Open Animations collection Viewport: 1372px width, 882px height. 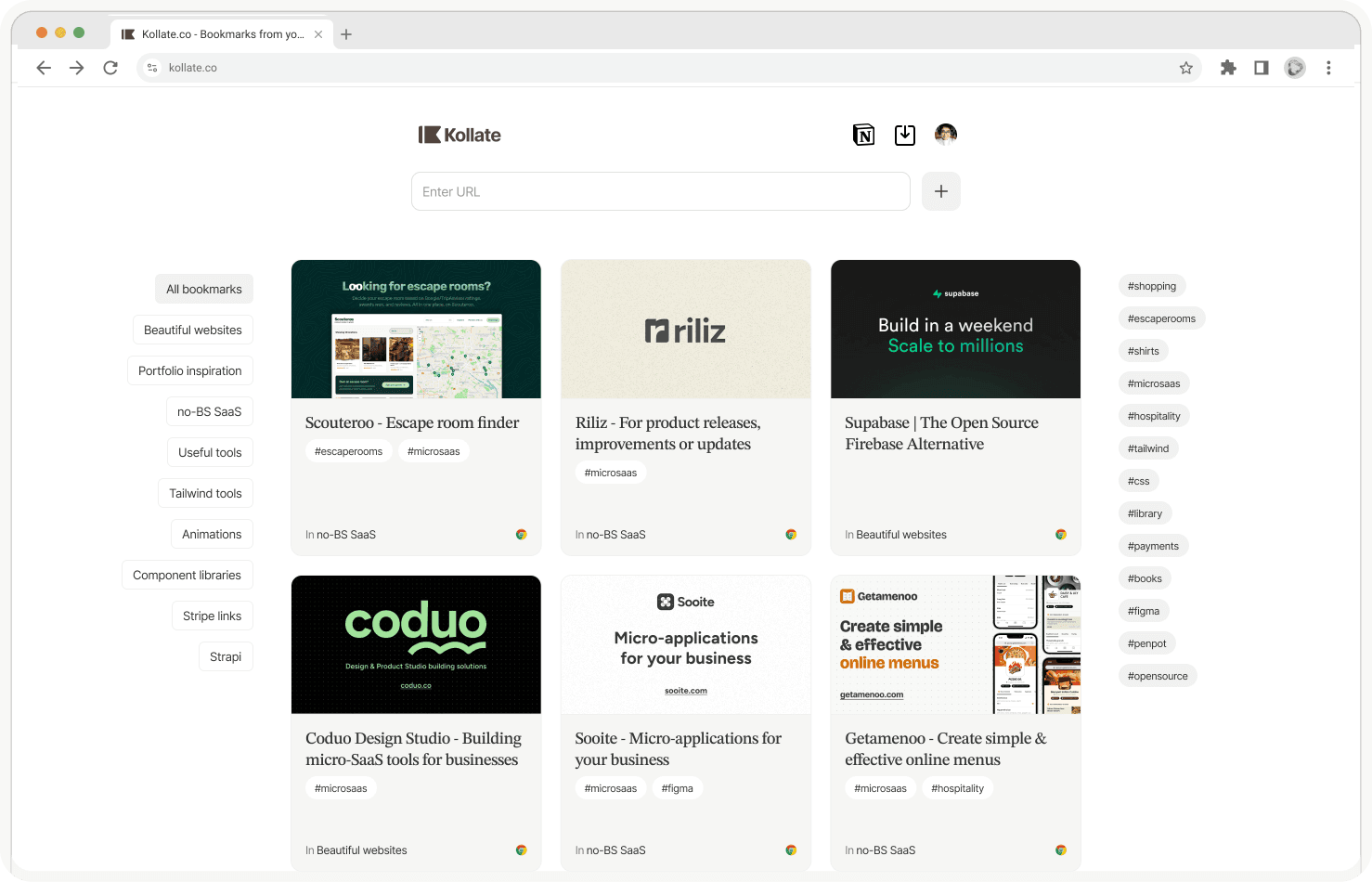[212, 534]
